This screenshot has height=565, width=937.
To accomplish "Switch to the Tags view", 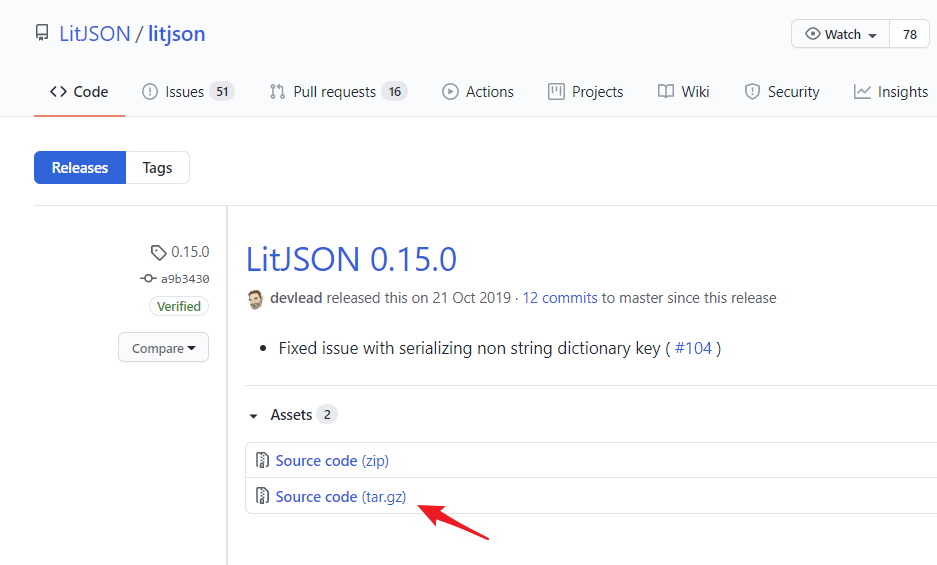I will click(x=157, y=167).
